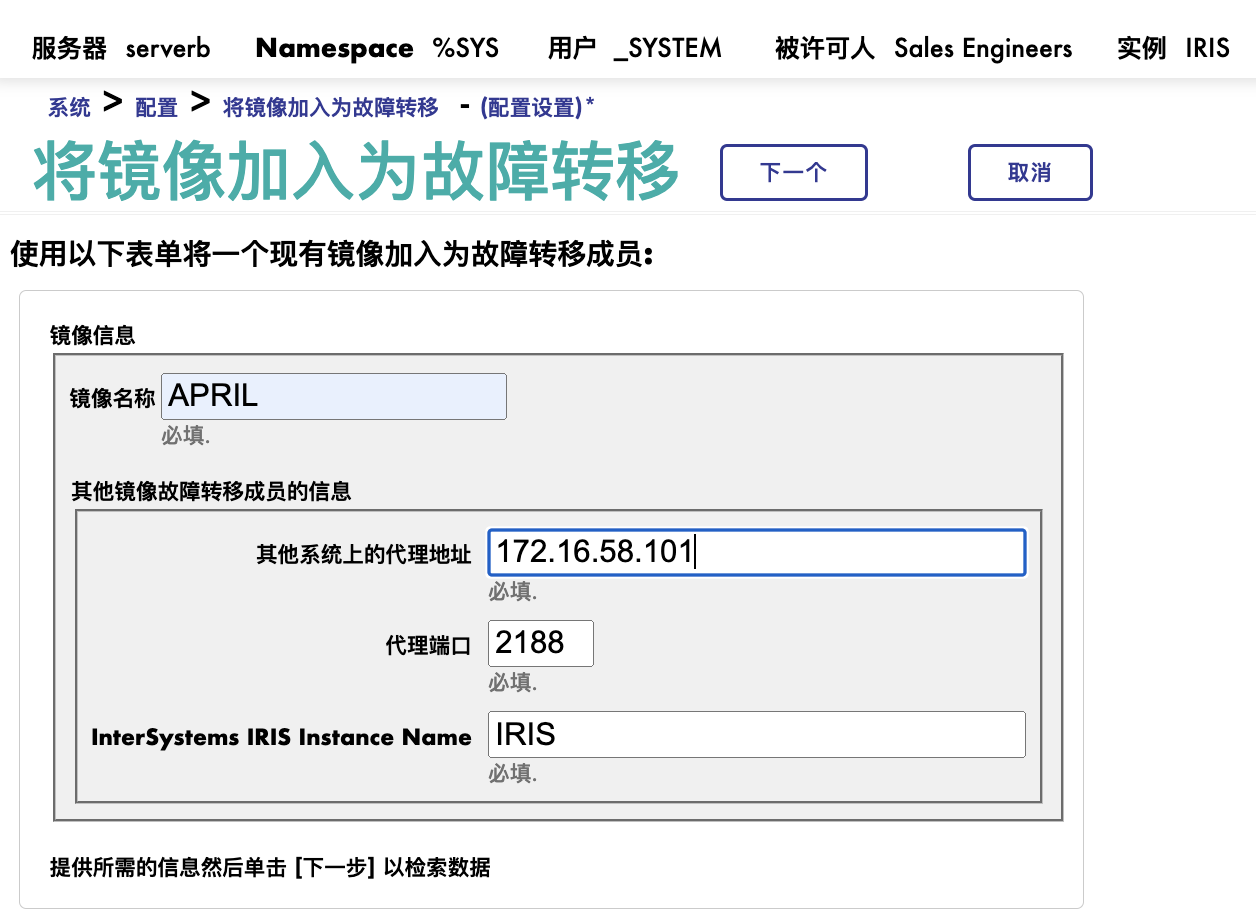Click the Sales Engineers licensee entry in header
Screen dimensions: 1256x916
[983, 47]
